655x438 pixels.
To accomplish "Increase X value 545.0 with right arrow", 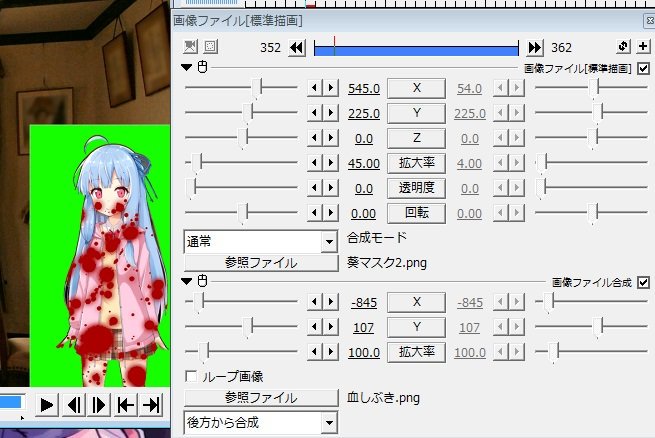I will pos(330,88).
